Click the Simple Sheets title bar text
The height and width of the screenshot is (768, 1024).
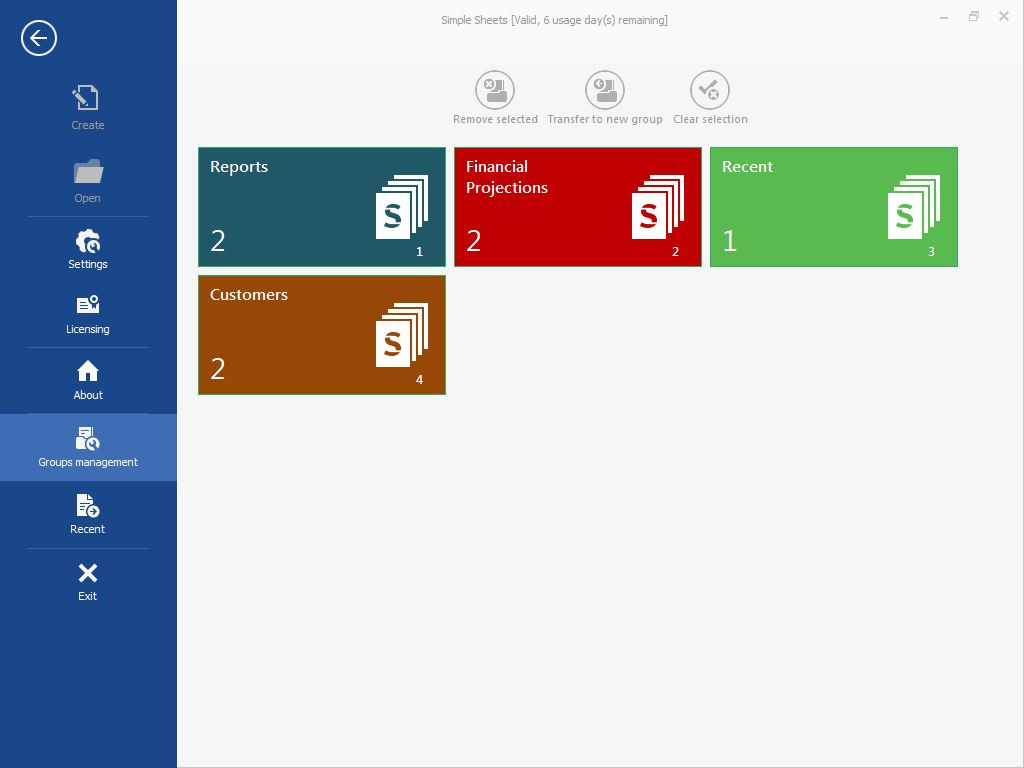coord(554,20)
